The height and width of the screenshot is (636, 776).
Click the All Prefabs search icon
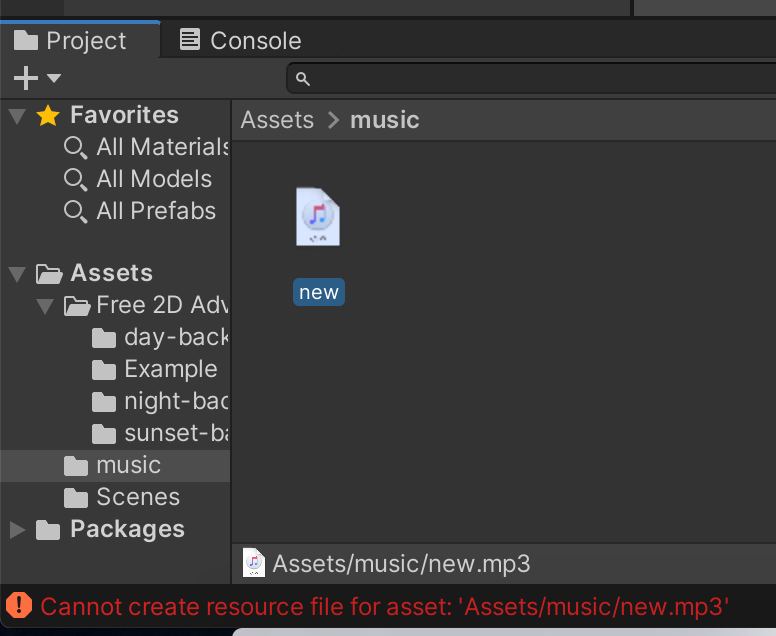tap(76, 212)
